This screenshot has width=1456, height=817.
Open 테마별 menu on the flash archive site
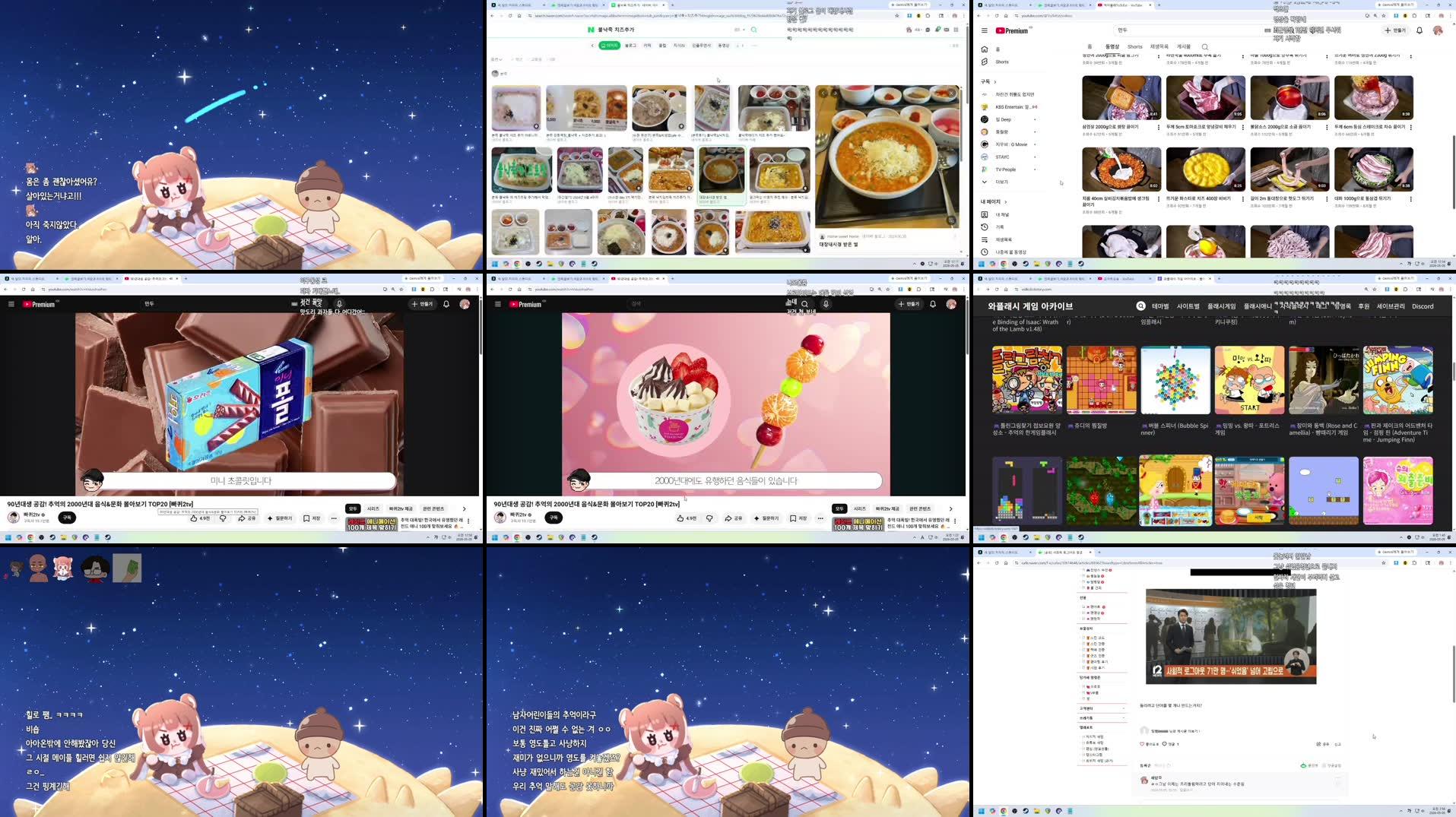click(x=1160, y=306)
